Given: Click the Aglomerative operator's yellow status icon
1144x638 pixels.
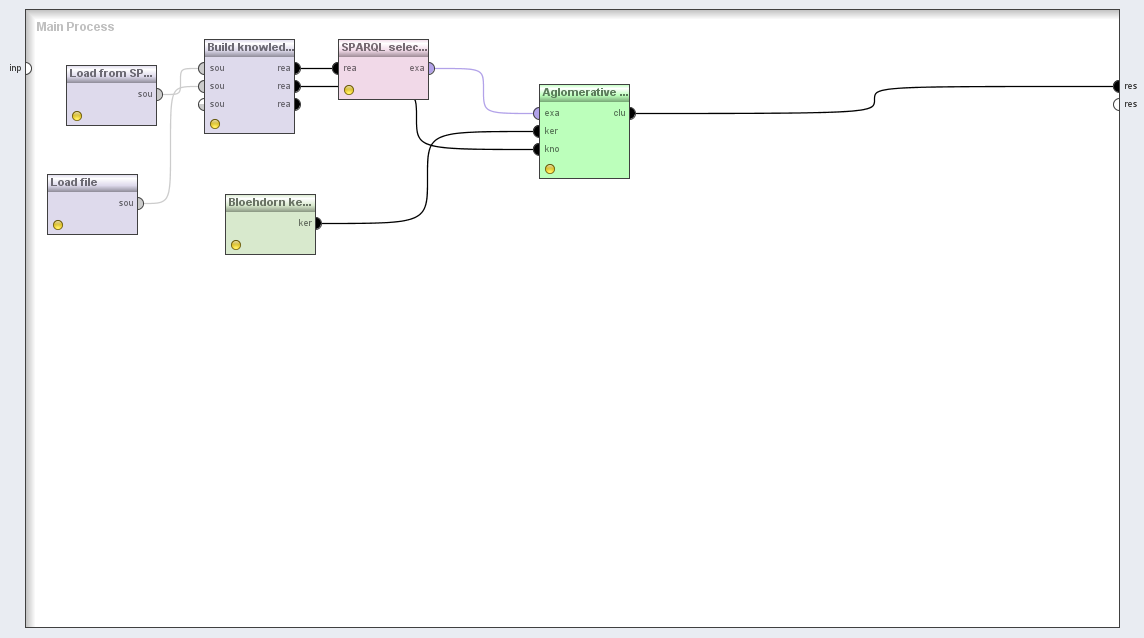Looking at the screenshot, I should tap(550, 169).
